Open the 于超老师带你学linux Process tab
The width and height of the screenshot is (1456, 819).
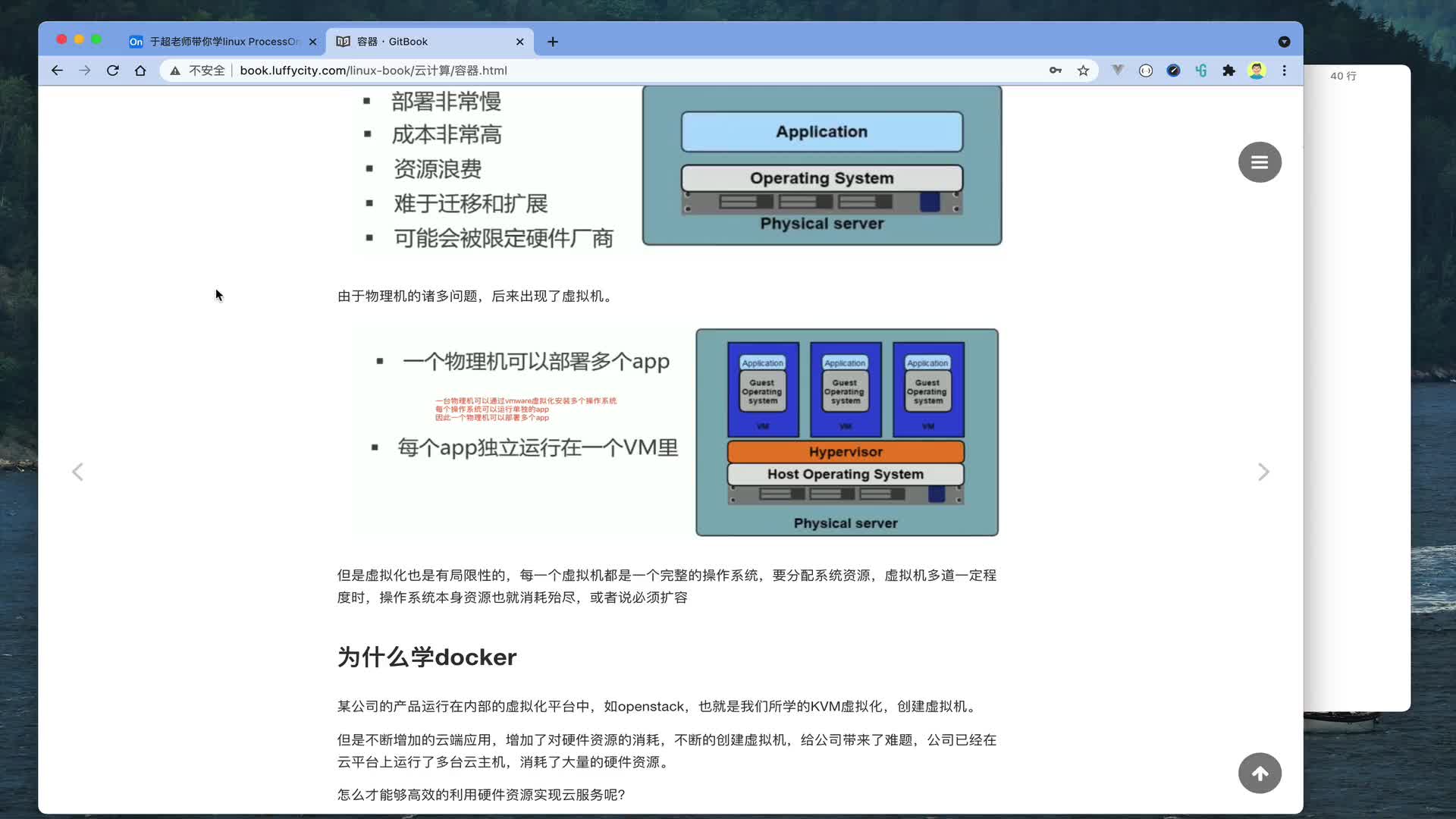[x=220, y=41]
